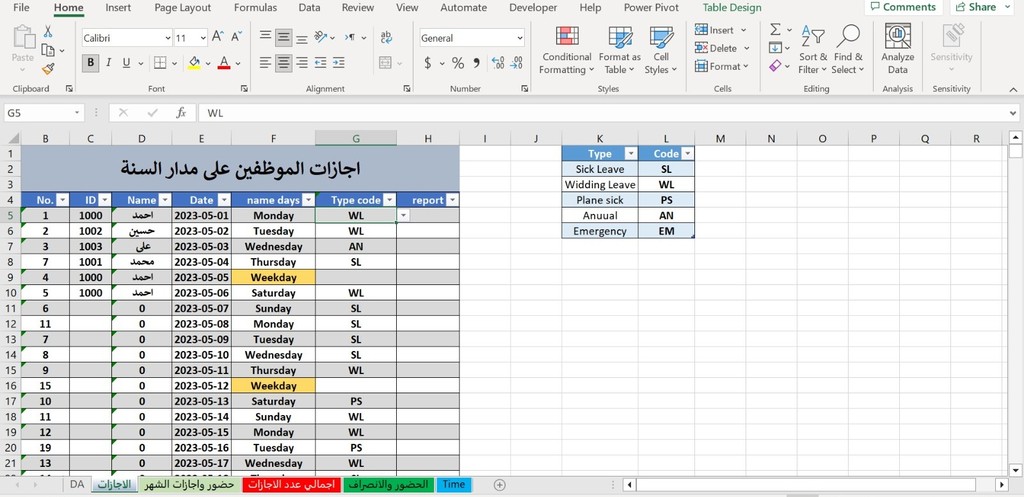Click Analyze Data button
Screen dimensions: 1024x497
(897, 50)
